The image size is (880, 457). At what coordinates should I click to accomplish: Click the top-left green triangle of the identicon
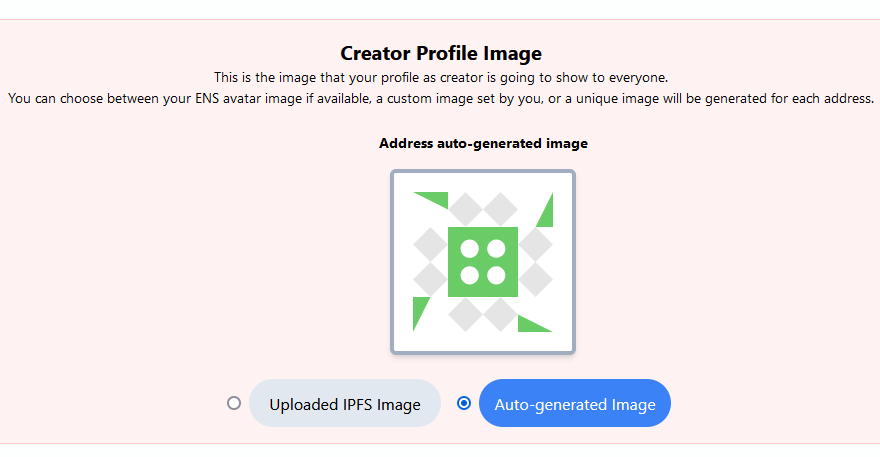click(436, 198)
